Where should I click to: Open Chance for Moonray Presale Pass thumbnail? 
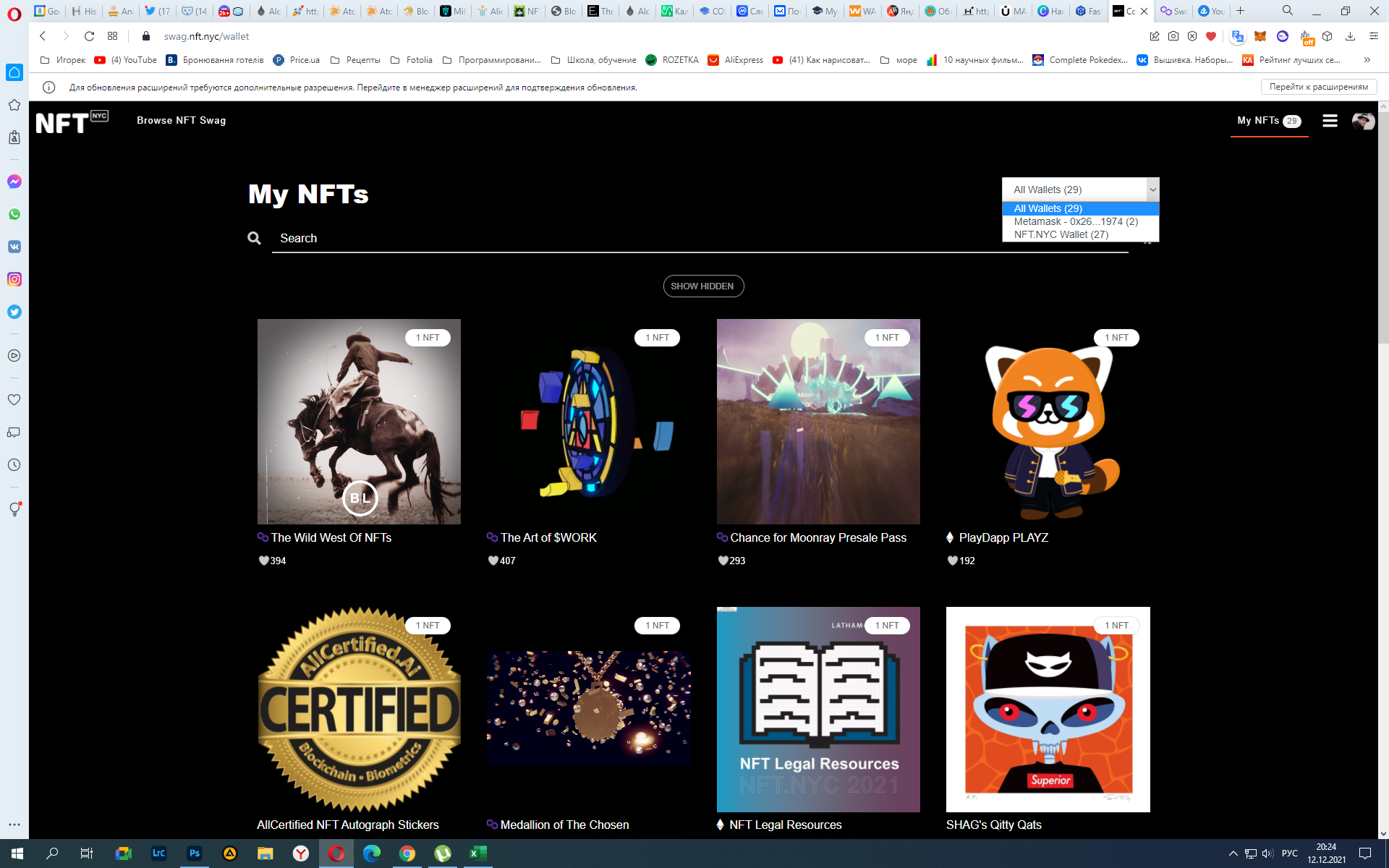pos(818,422)
